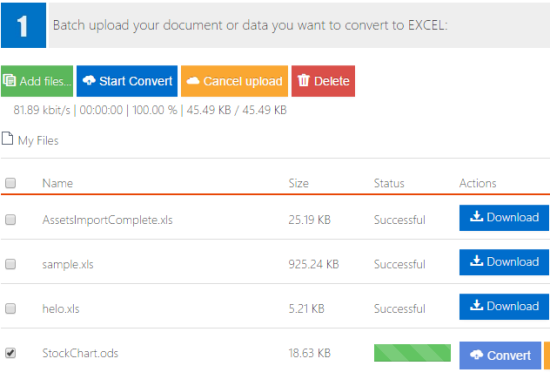Click the Cancel upload button
The height and width of the screenshot is (386, 550).
(234, 81)
